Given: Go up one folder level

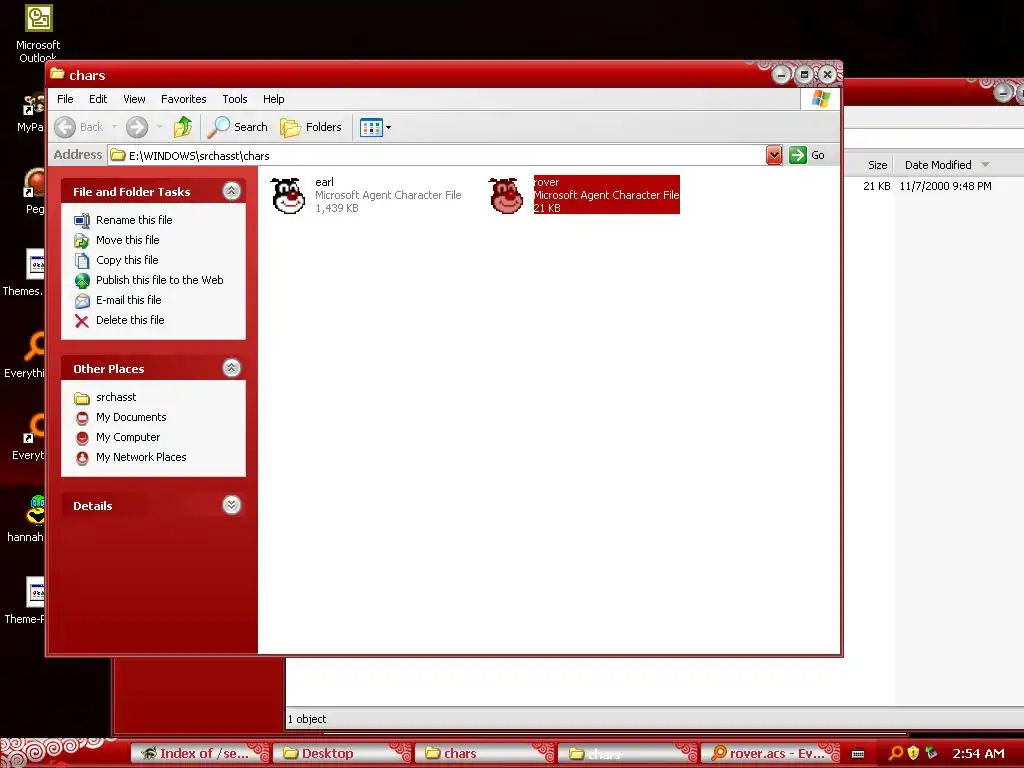Looking at the screenshot, I should pyautogui.click(x=182, y=127).
